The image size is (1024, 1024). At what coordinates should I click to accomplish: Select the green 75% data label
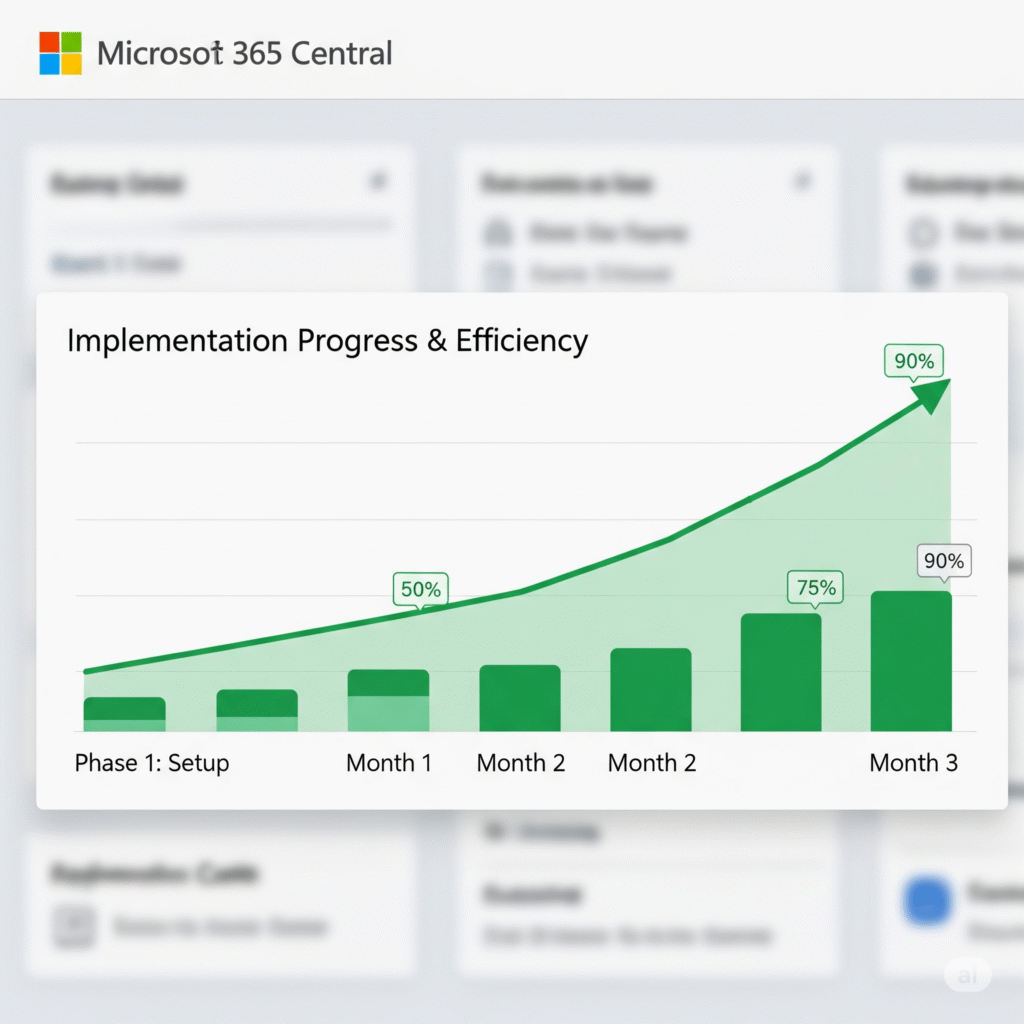[x=816, y=587]
